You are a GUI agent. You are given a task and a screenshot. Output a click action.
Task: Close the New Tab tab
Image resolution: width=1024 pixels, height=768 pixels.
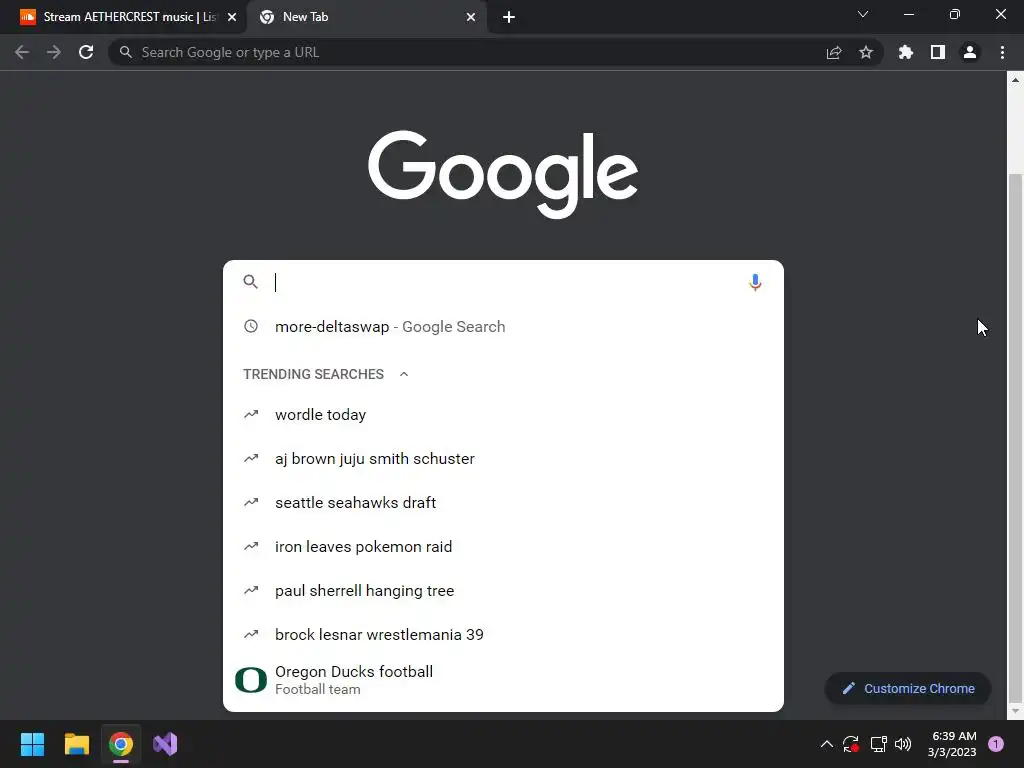471,17
